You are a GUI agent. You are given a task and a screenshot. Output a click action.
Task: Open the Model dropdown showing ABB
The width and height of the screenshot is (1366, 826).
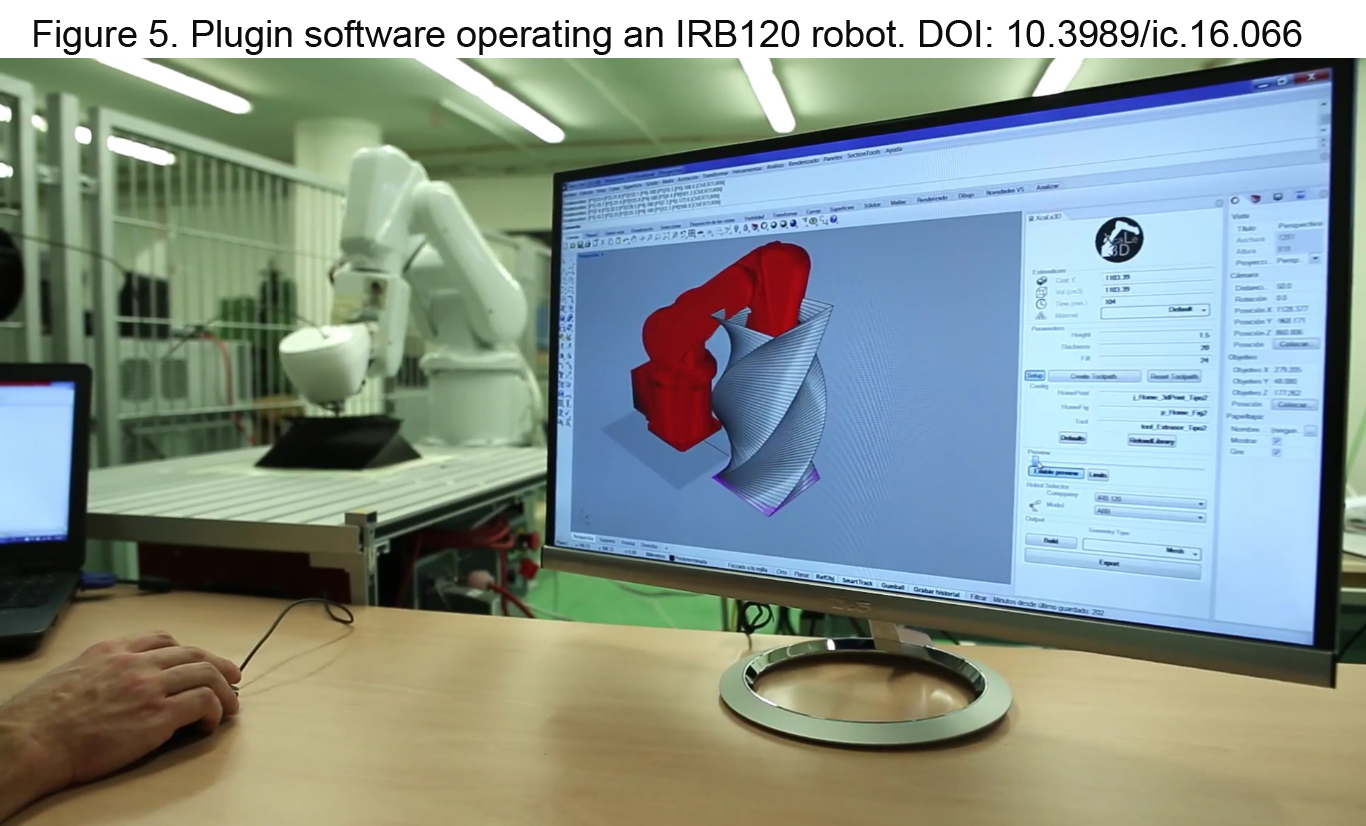pyautogui.click(x=1150, y=512)
